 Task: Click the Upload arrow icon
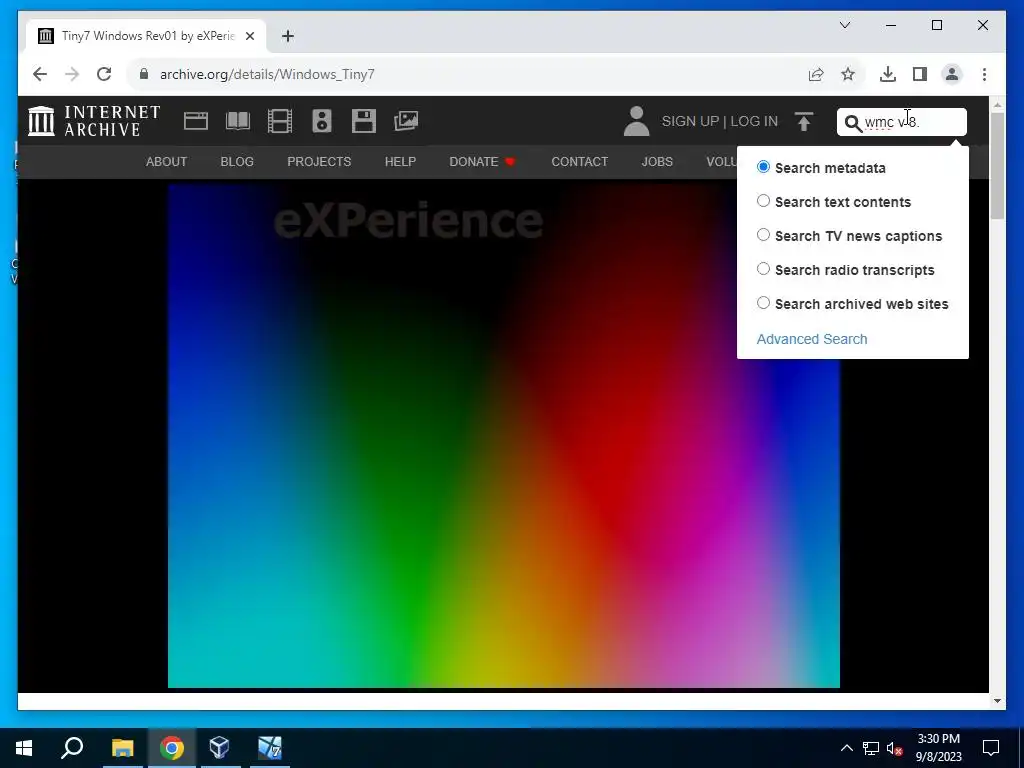click(804, 121)
